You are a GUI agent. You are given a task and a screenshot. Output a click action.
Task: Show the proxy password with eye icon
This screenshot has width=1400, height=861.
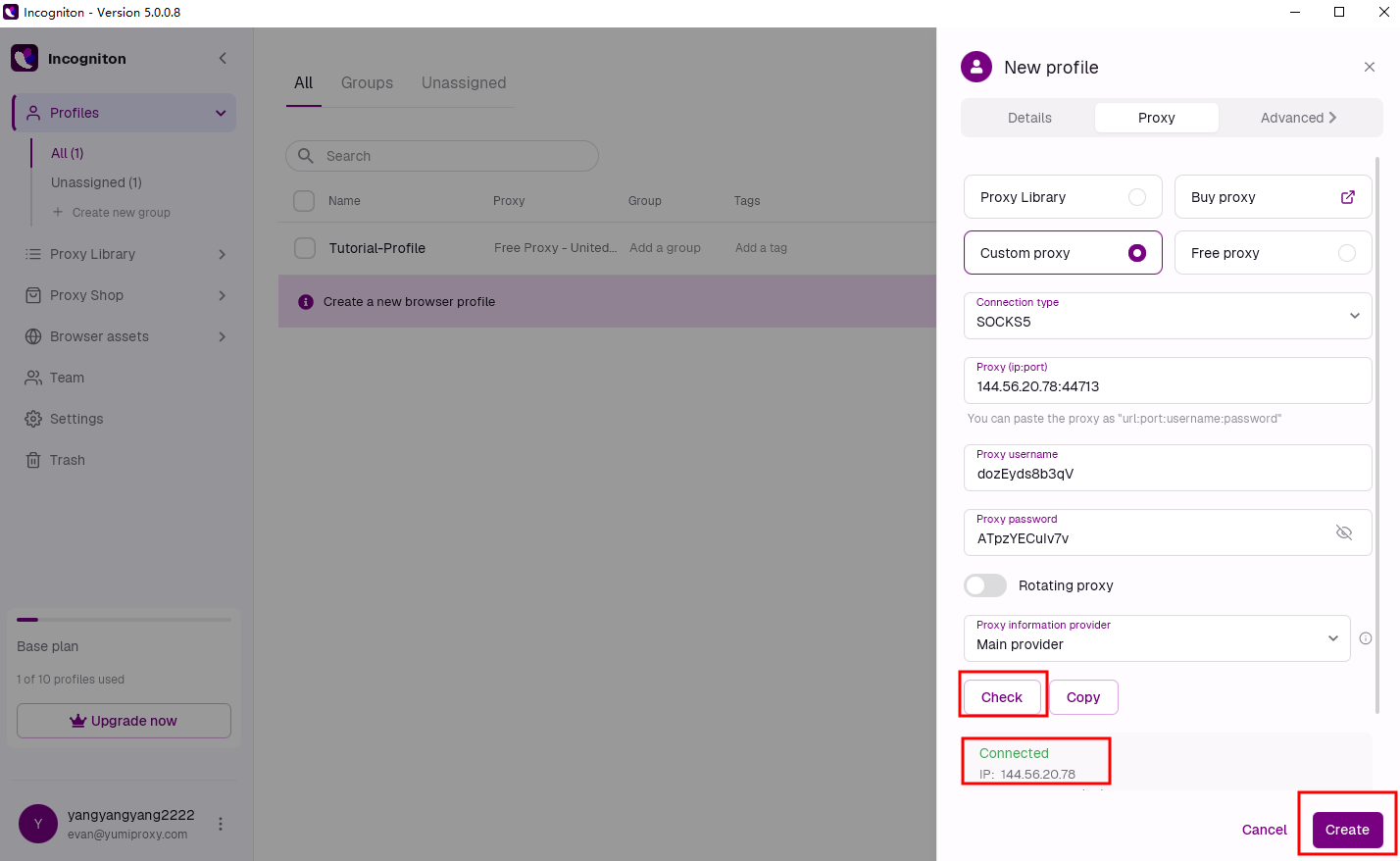[1344, 532]
